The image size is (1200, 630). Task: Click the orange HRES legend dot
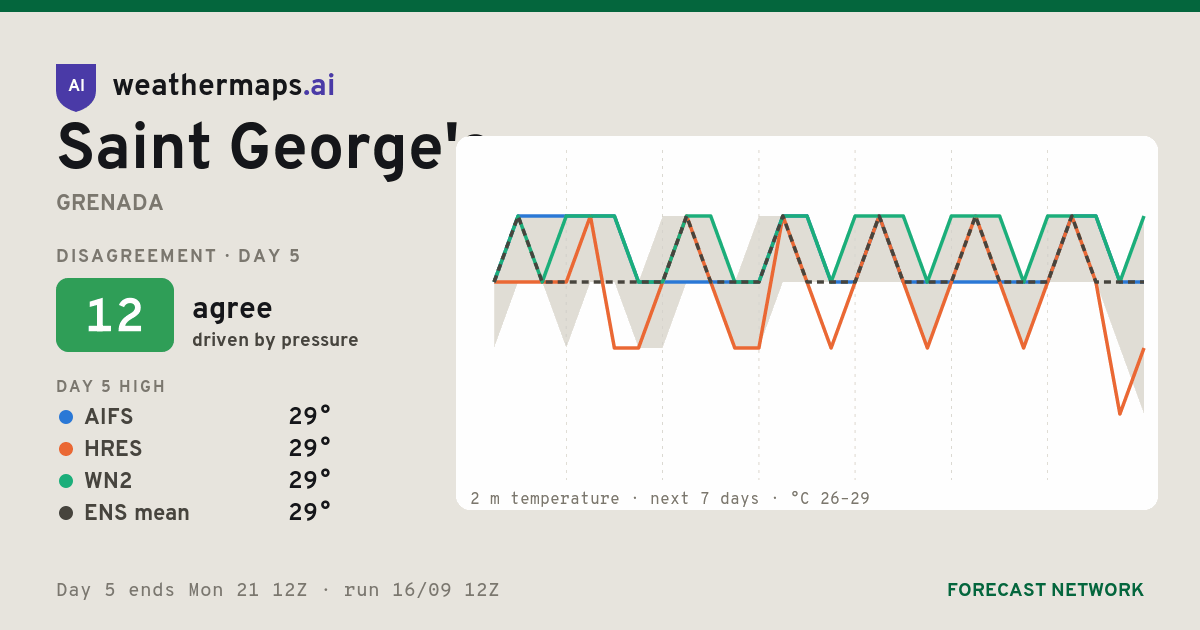pos(66,449)
